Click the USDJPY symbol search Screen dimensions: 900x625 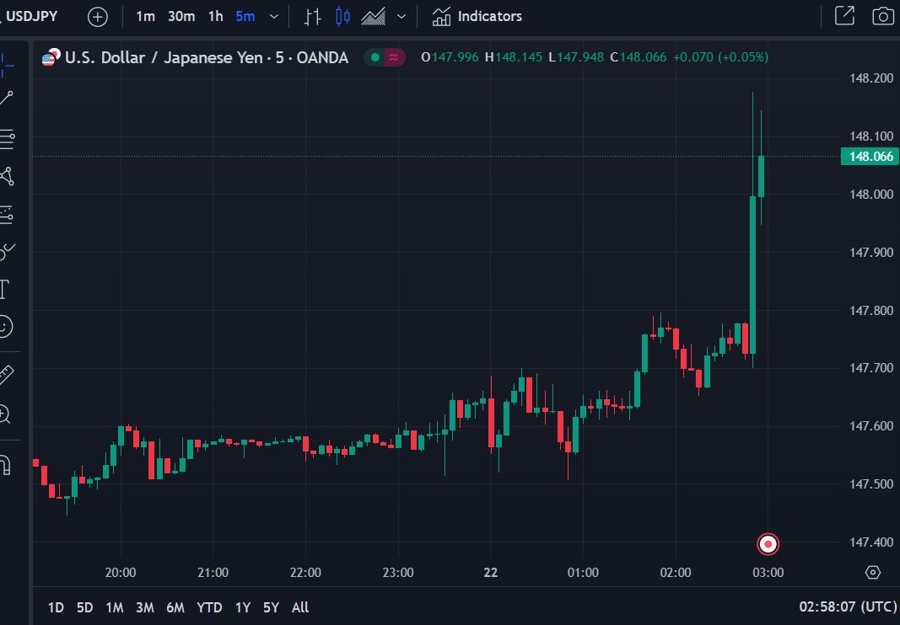pos(30,16)
